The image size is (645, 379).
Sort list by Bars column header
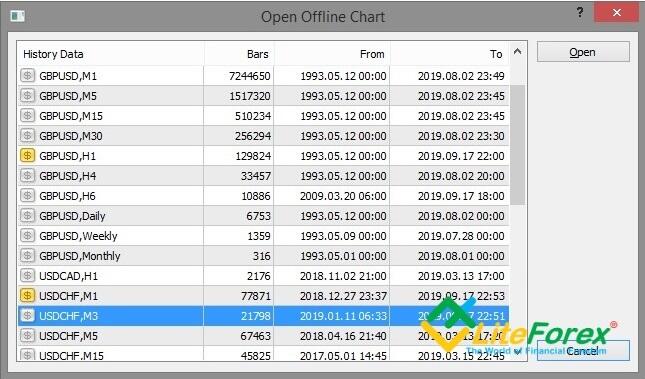click(x=239, y=54)
